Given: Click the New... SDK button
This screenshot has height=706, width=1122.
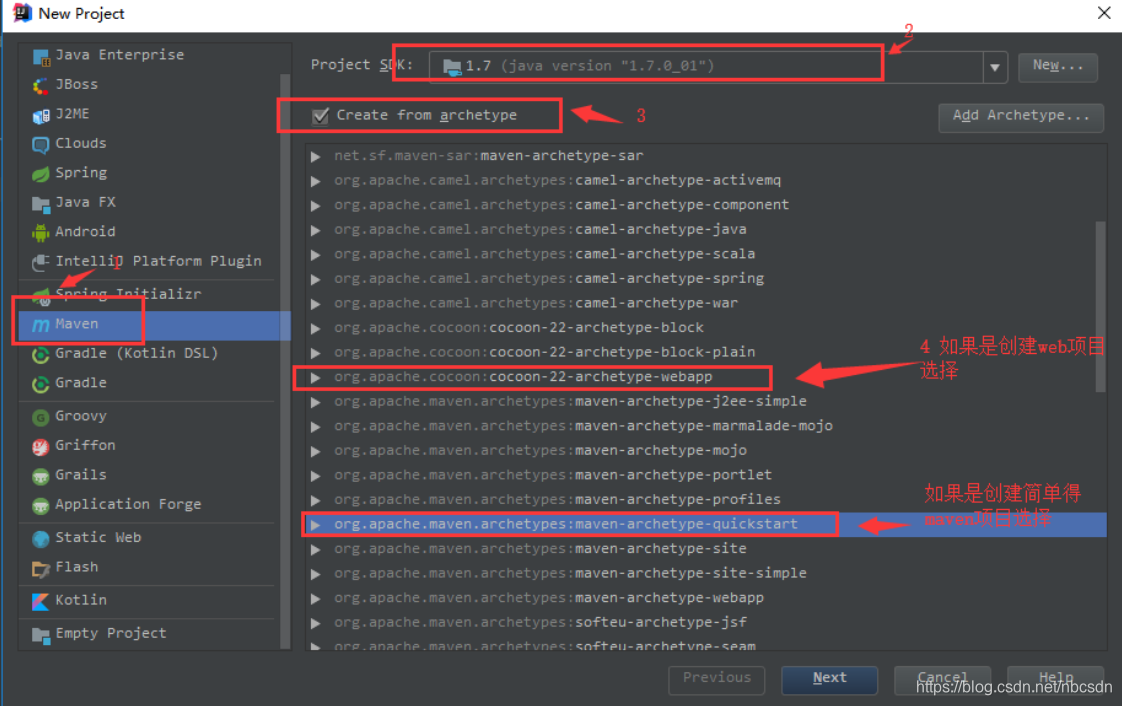Looking at the screenshot, I should point(1058,67).
